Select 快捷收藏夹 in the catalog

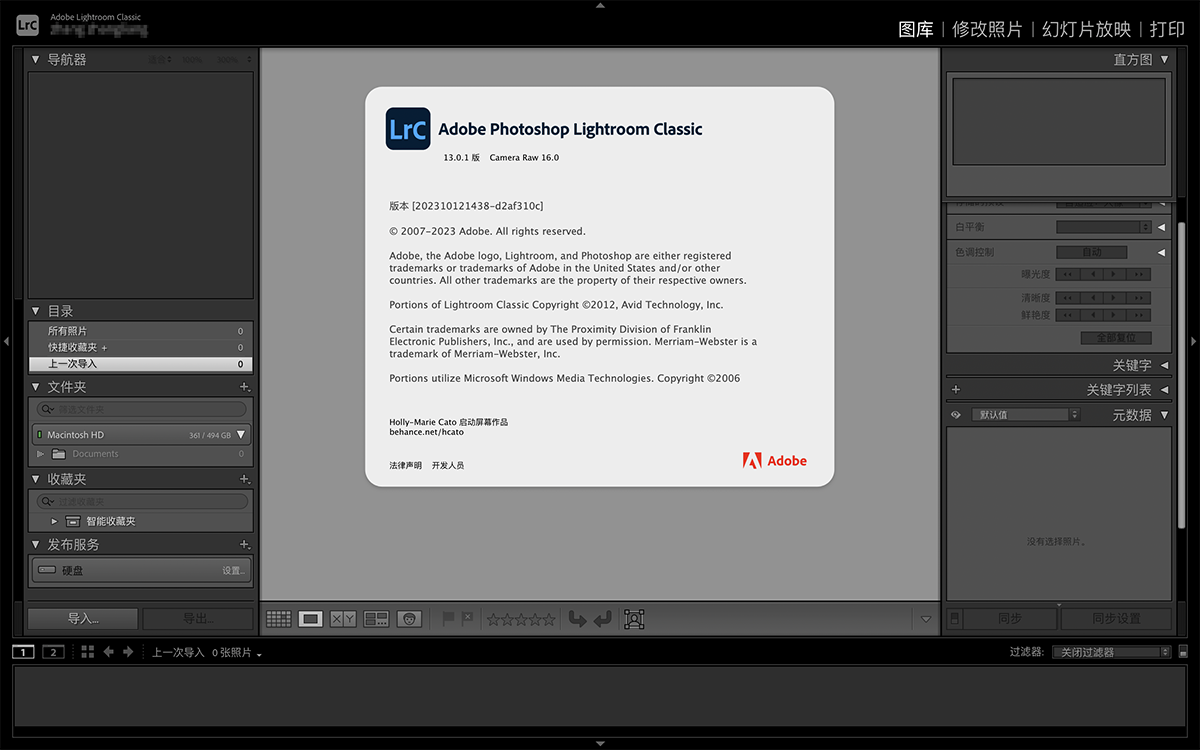click(140, 347)
